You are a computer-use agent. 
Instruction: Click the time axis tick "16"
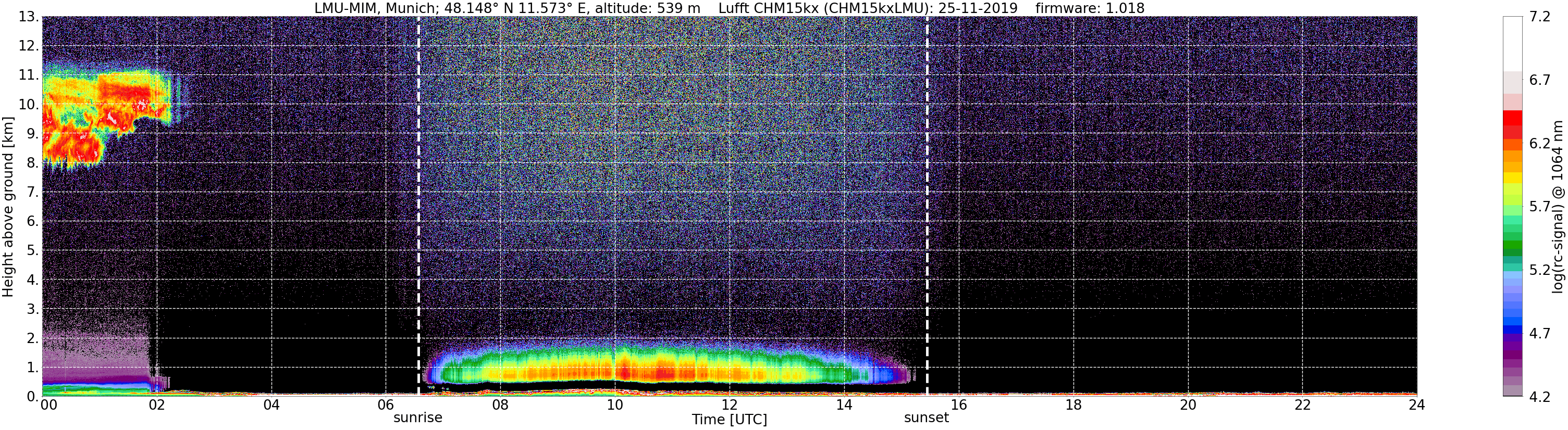(x=959, y=405)
